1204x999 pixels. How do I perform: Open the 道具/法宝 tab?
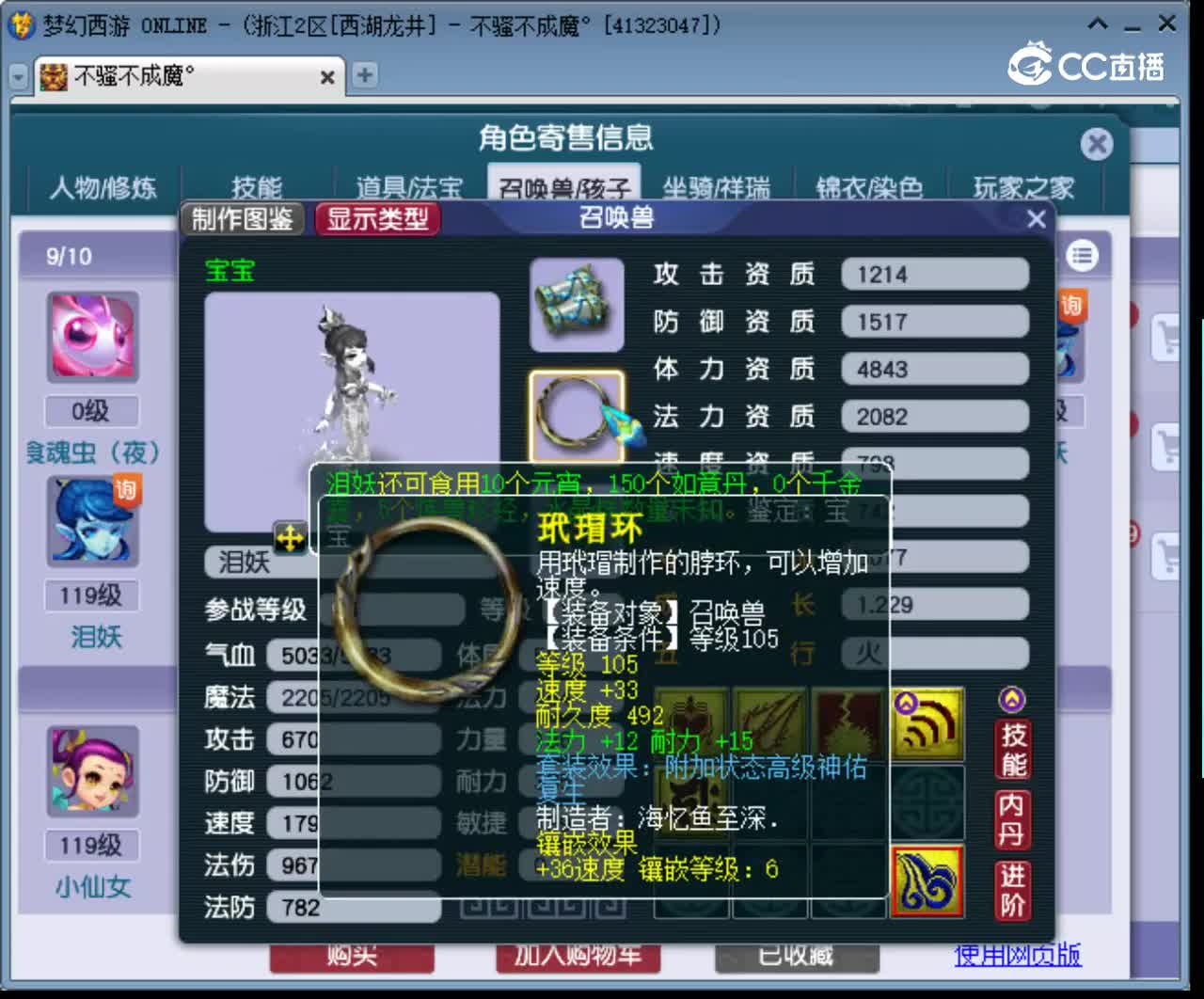coord(409,187)
